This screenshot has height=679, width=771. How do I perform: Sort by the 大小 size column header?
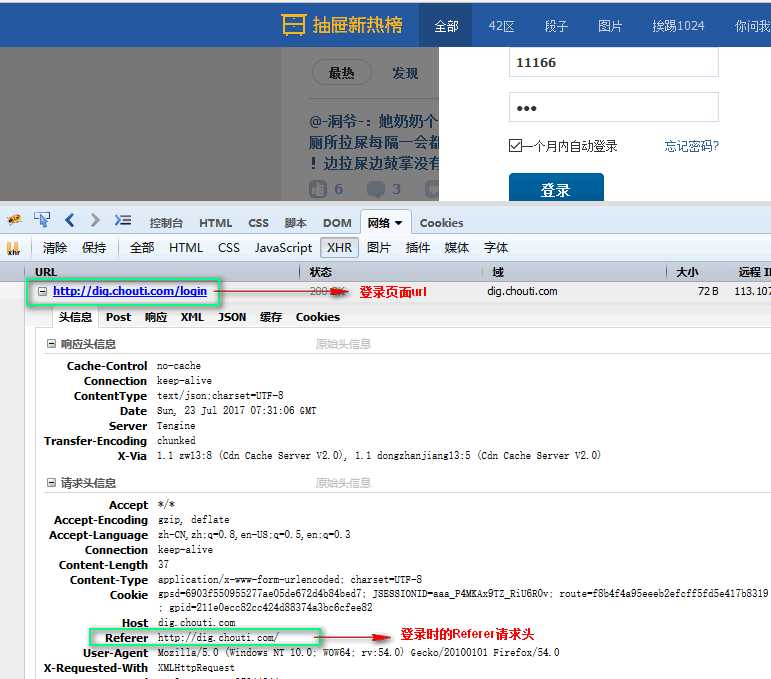(687, 272)
